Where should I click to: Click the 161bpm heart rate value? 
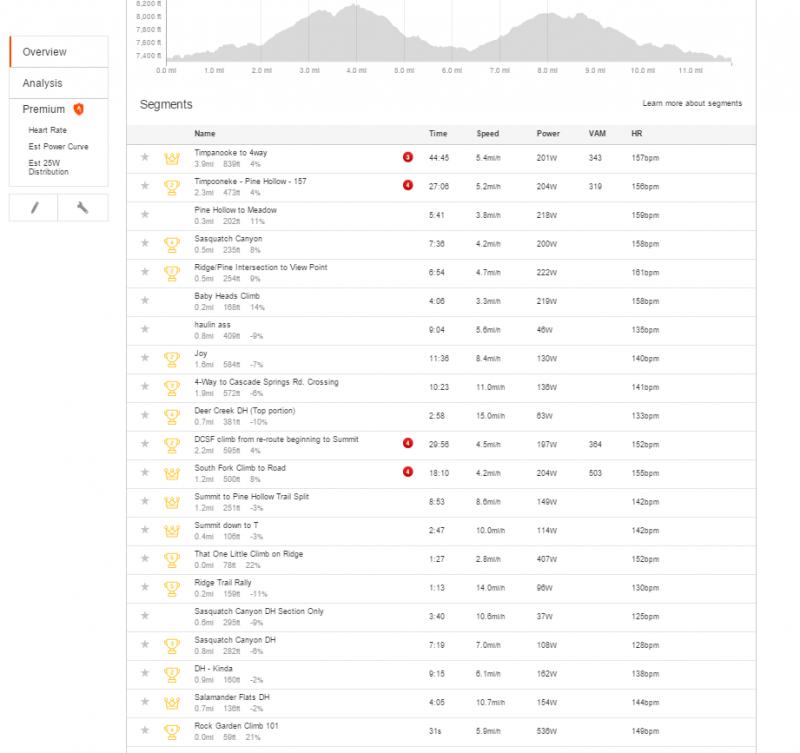click(x=645, y=272)
